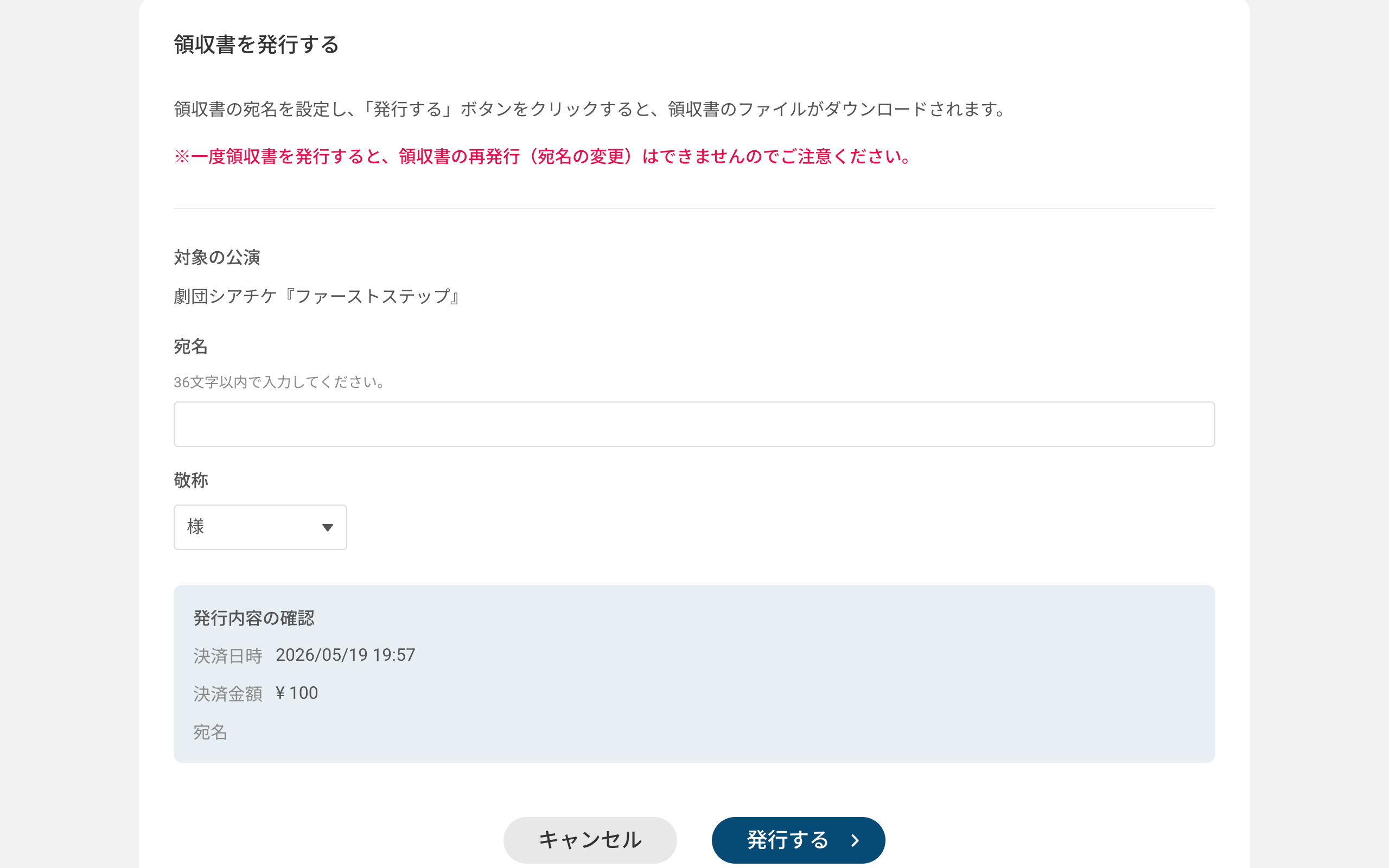The height and width of the screenshot is (868, 1389).
Task: Click the 敬称 label above the dropdown
Action: (191, 480)
